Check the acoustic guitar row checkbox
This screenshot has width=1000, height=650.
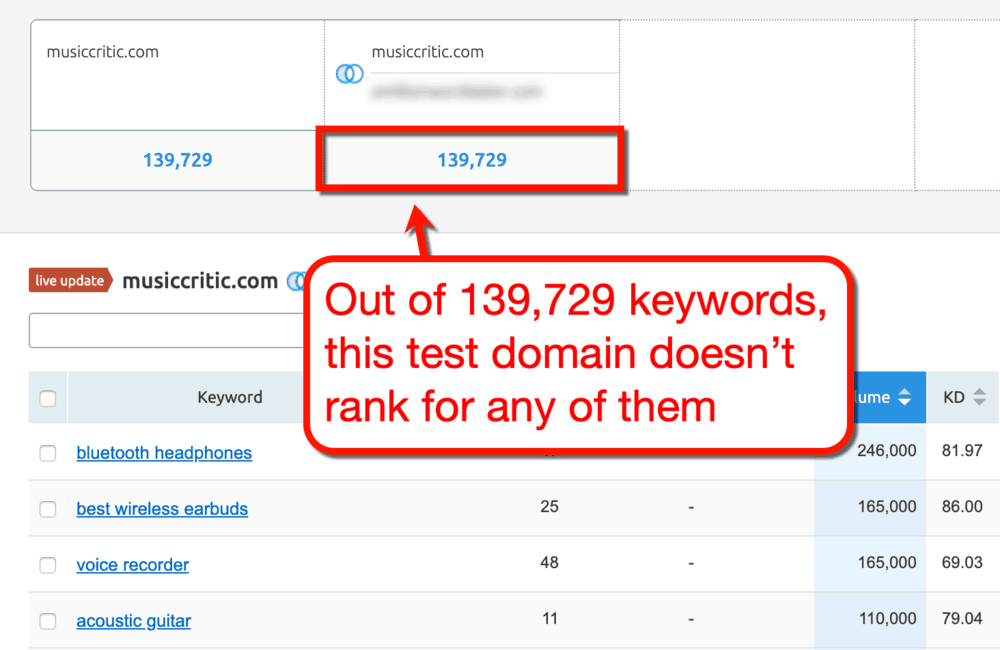47,621
